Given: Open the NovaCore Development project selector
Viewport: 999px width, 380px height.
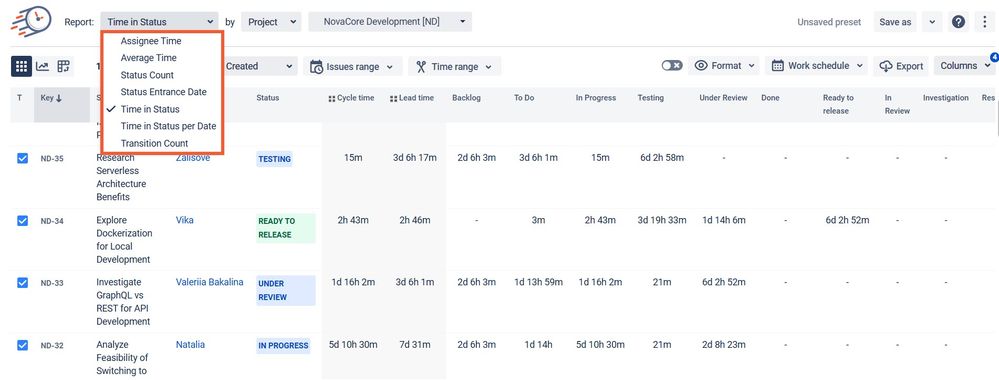Looking at the screenshot, I should [x=390, y=22].
